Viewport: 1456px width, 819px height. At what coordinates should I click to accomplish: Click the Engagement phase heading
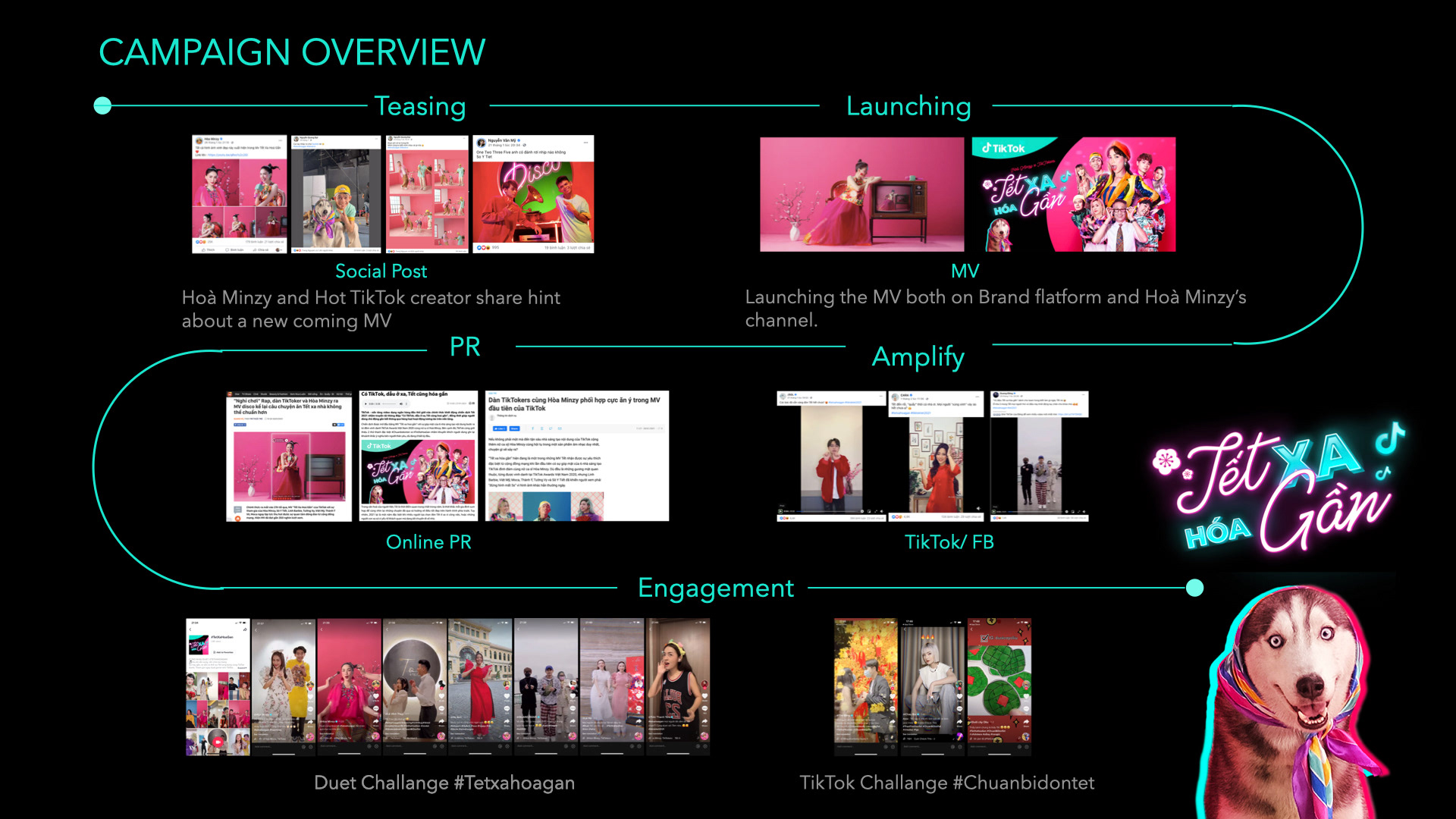point(715,588)
